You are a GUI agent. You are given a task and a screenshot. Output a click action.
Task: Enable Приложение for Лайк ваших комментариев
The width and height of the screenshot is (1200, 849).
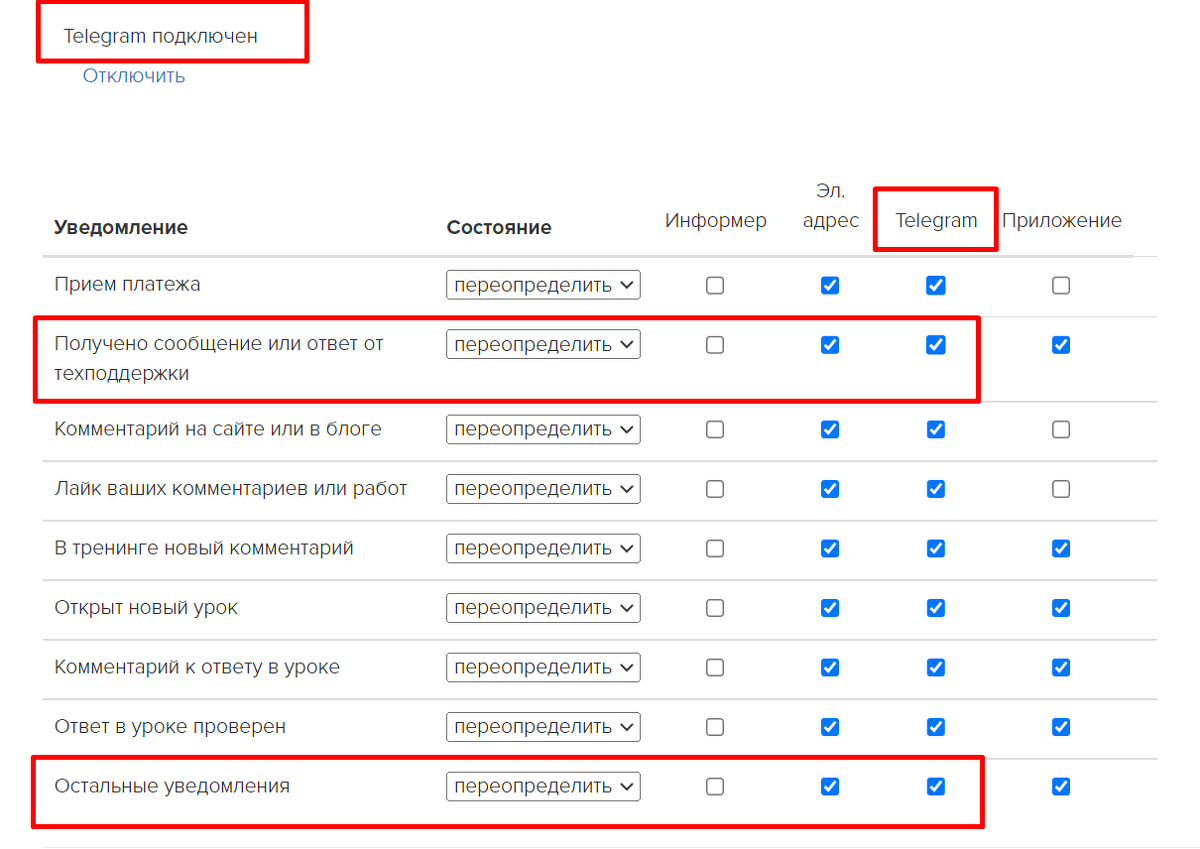point(1061,489)
